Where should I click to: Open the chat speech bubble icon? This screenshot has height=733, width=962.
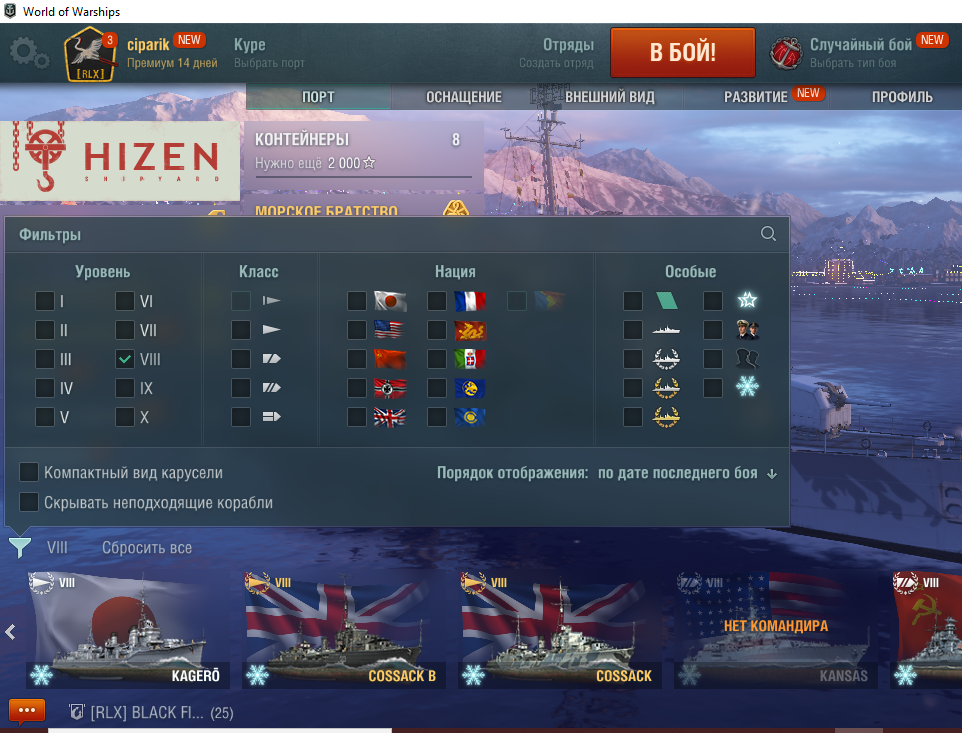click(x=27, y=712)
